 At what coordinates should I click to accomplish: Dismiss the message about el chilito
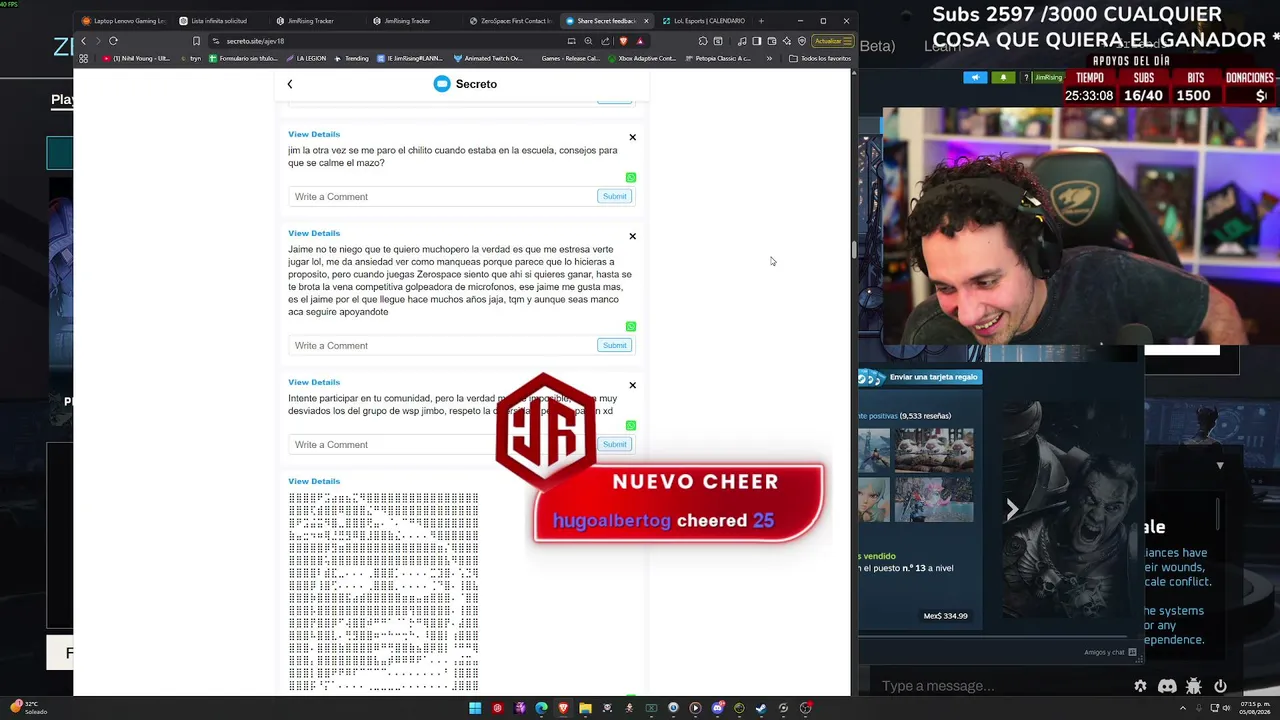(632, 137)
